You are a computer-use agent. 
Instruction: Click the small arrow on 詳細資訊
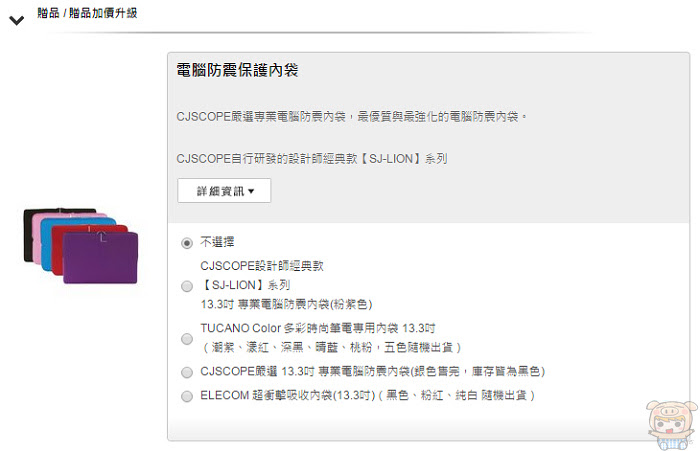coord(251,191)
